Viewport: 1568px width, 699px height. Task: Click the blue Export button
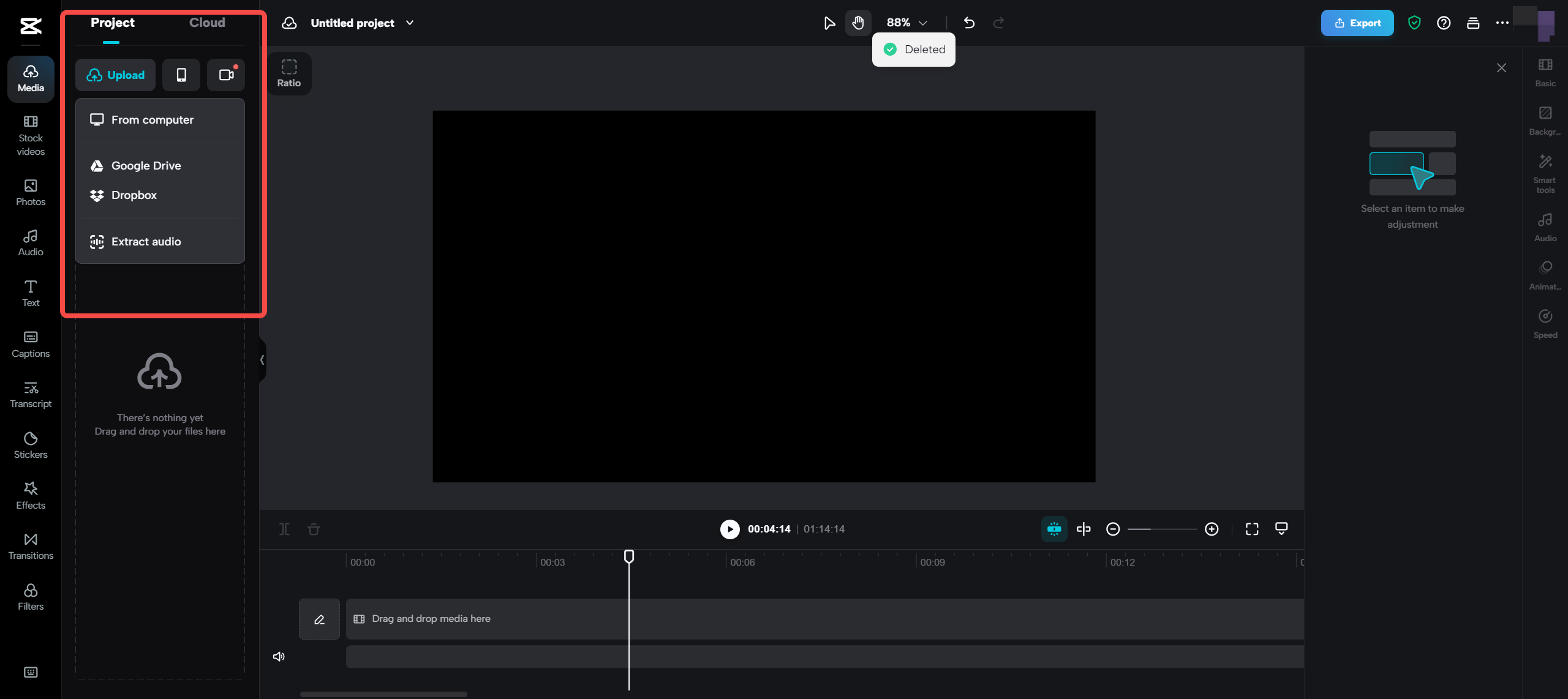pos(1357,23)
